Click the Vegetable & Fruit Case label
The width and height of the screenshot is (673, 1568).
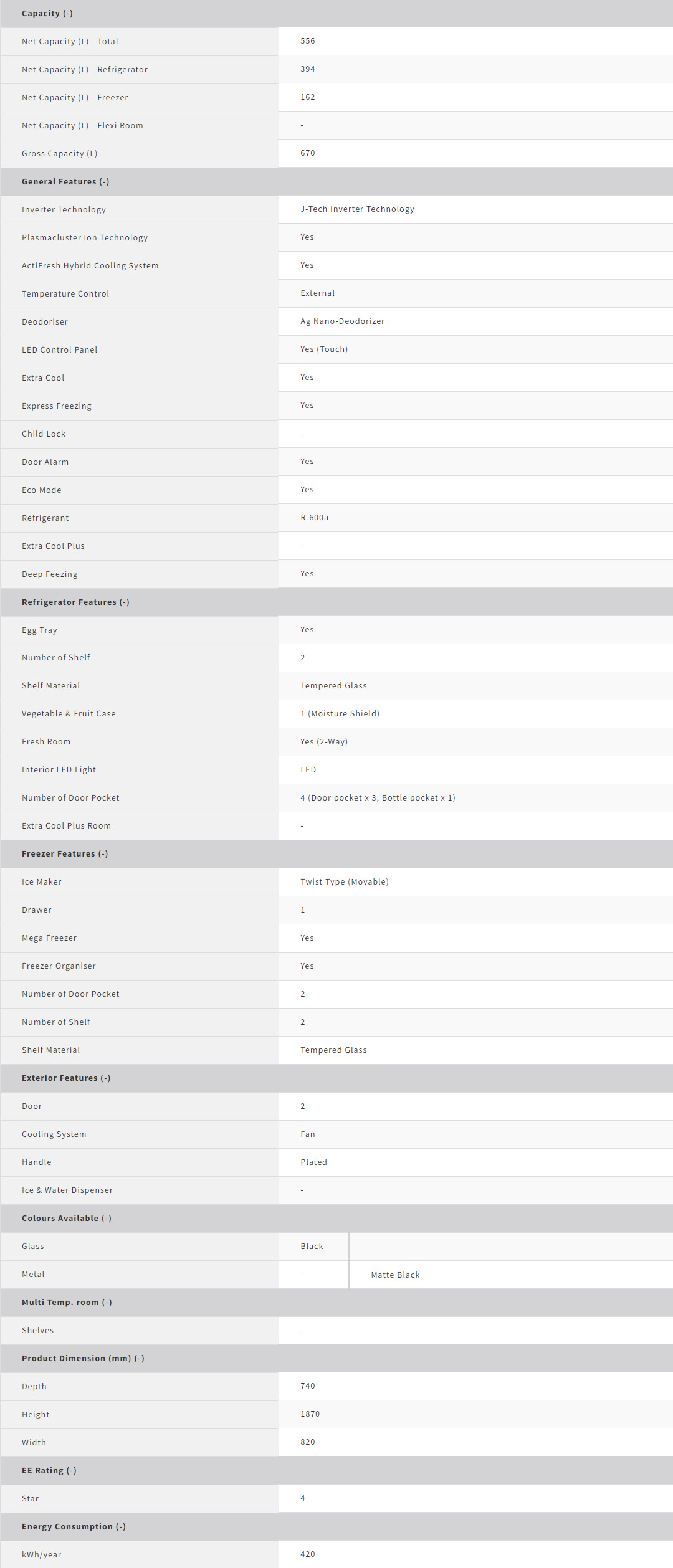pyautogui.click(x=69, y=714)
